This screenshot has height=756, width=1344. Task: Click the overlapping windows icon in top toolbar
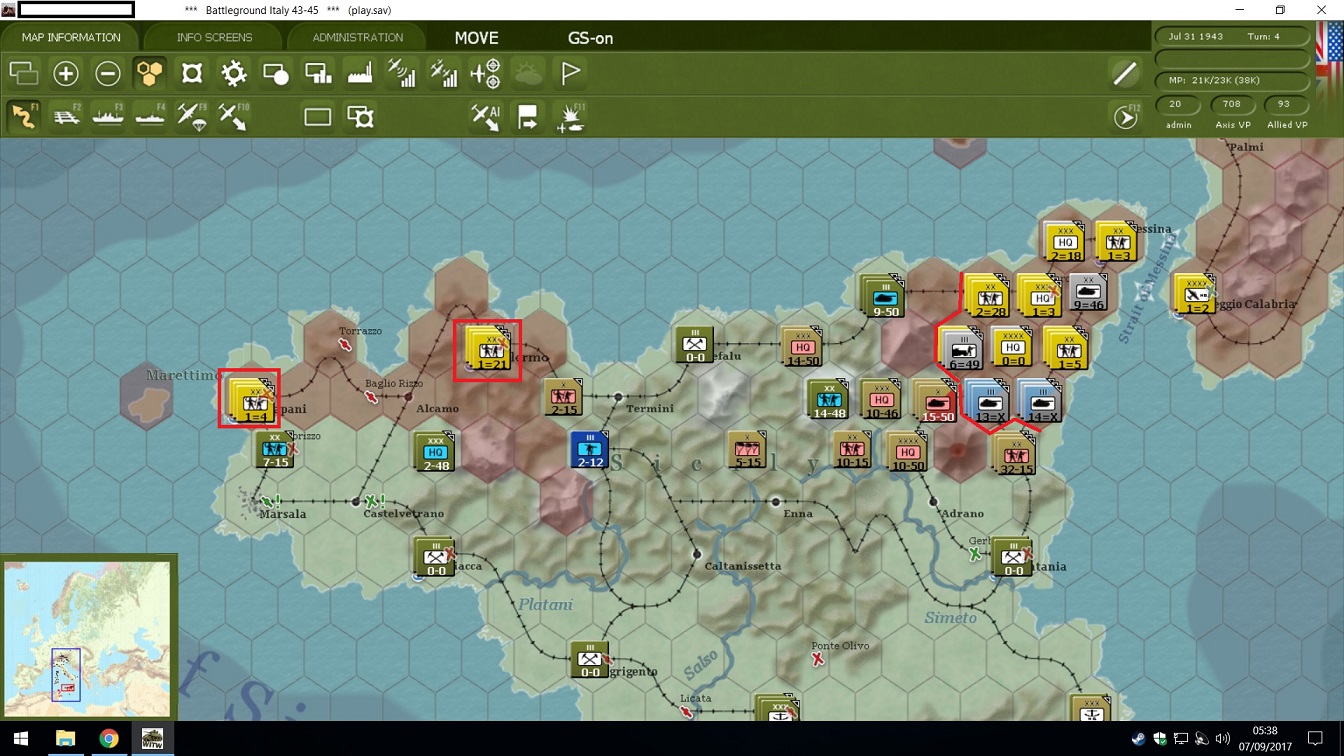pyautogui.click(x=24, y=73)
